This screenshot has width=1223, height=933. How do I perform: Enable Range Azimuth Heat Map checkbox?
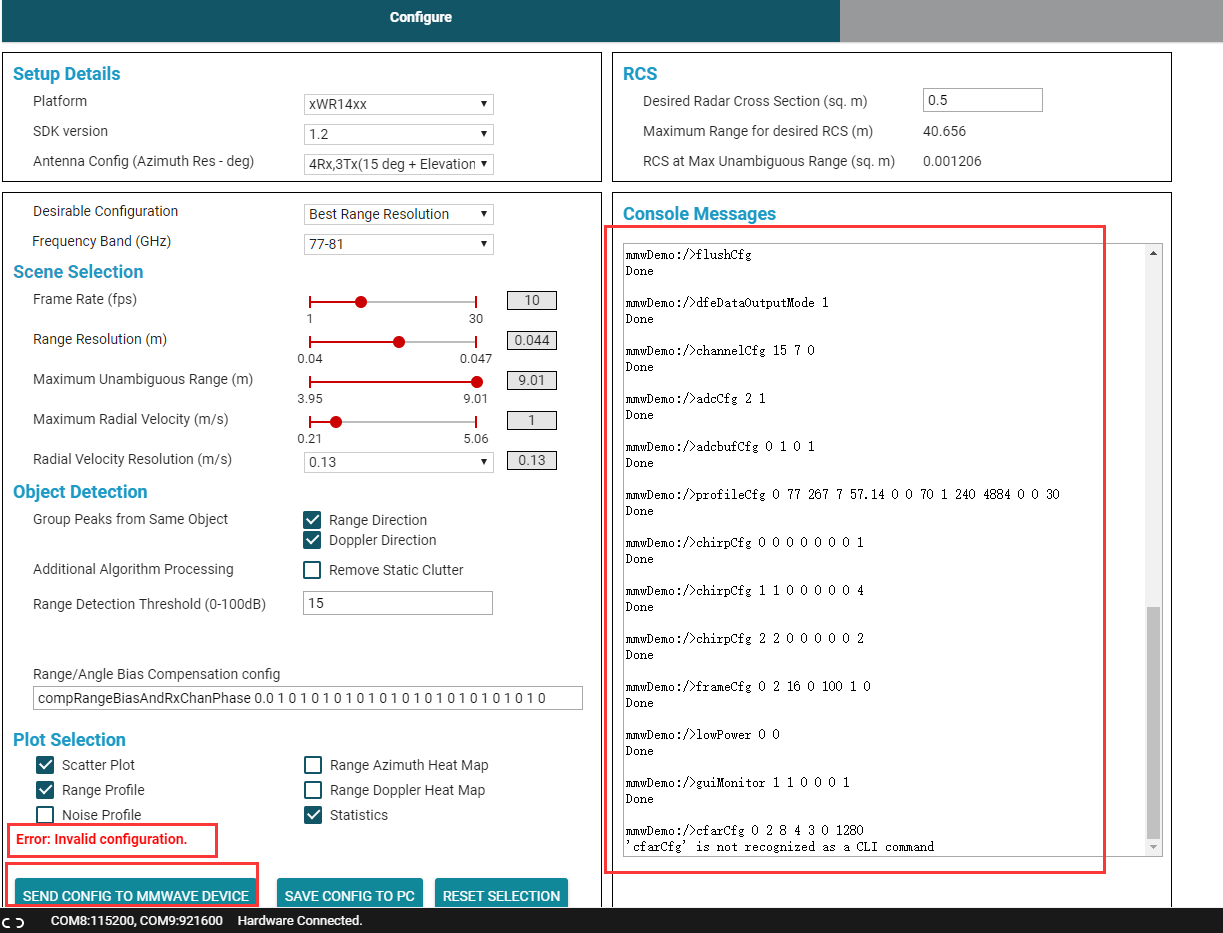tap(312, 765)
